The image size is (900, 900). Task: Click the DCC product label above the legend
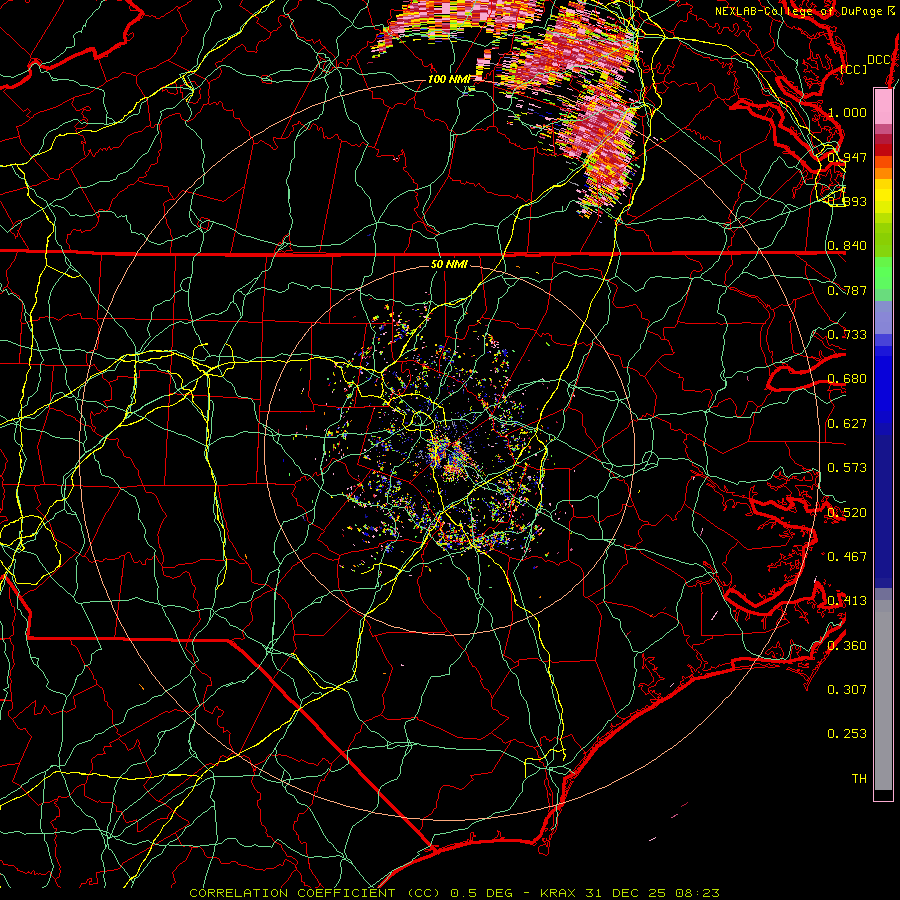pos(878,60)
